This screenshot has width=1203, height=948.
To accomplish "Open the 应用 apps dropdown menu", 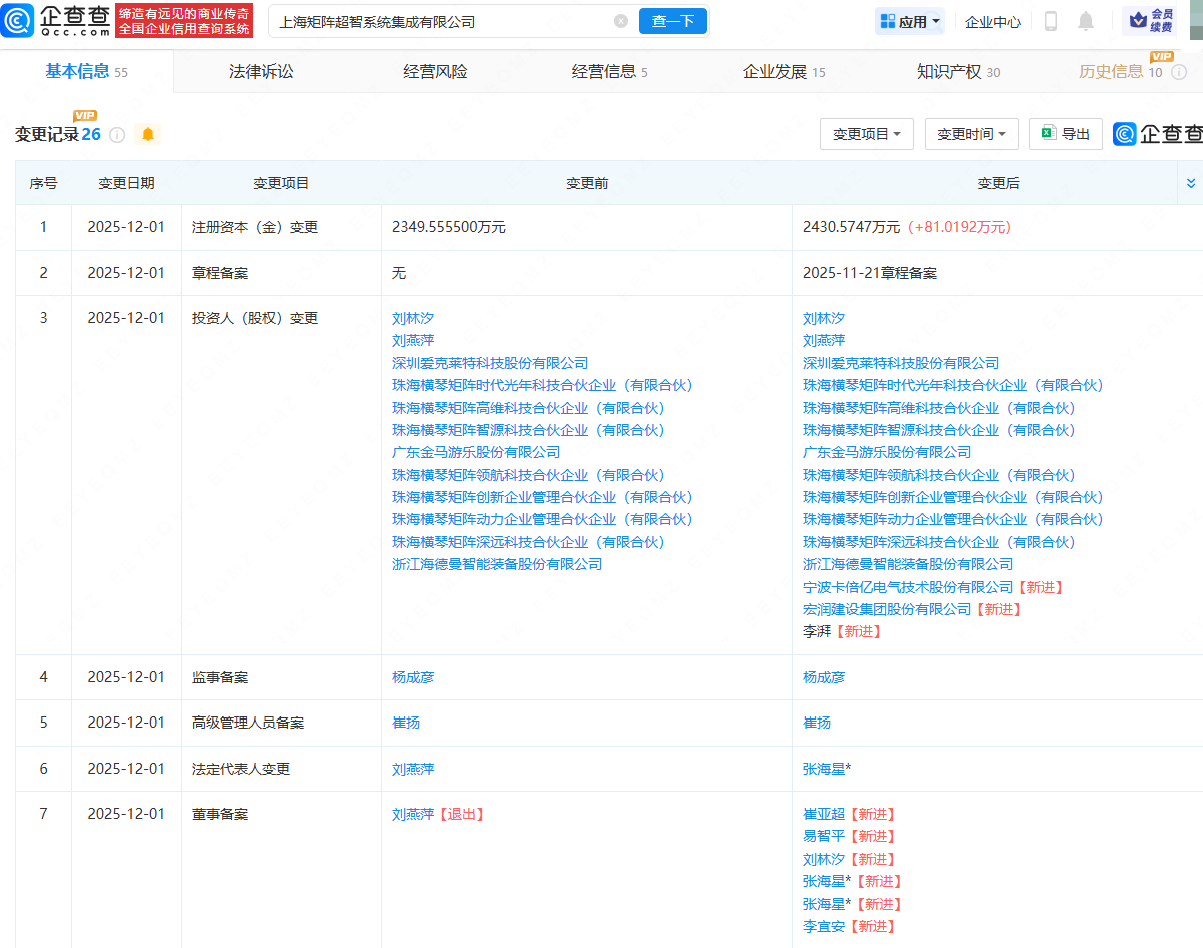I will pos(909,21).
